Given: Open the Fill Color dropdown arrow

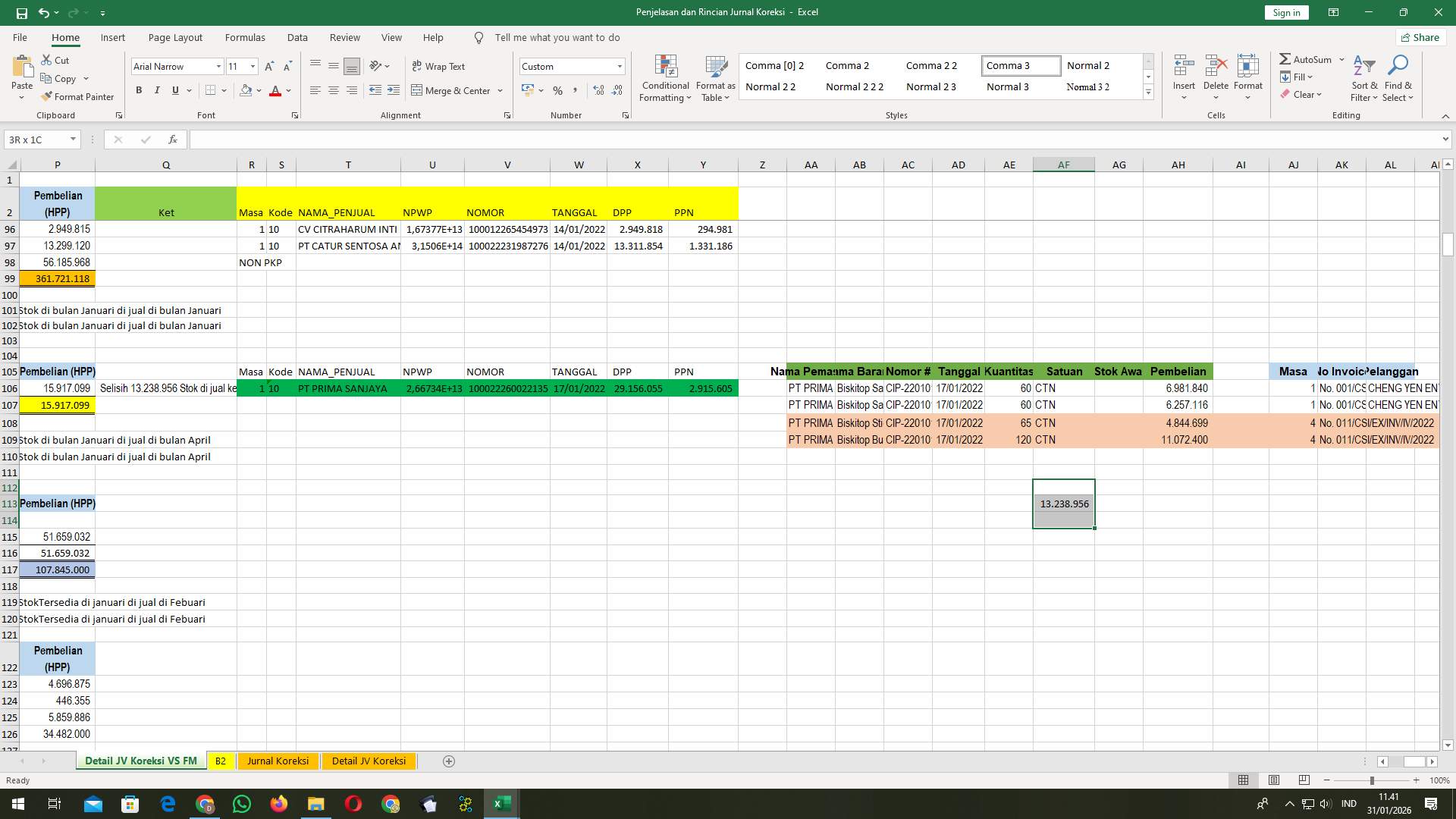Looking at the screenshot, I should [259, 90].
